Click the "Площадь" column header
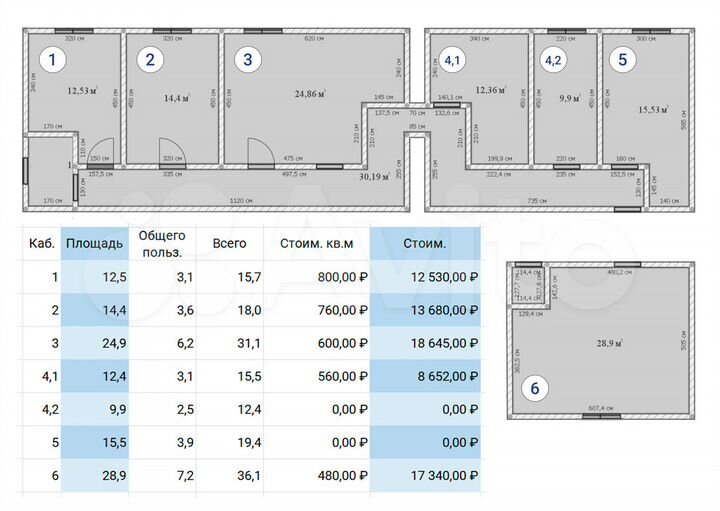Image resolution: width=720 pixels, height=511 pixels. (x=94, y=242)
